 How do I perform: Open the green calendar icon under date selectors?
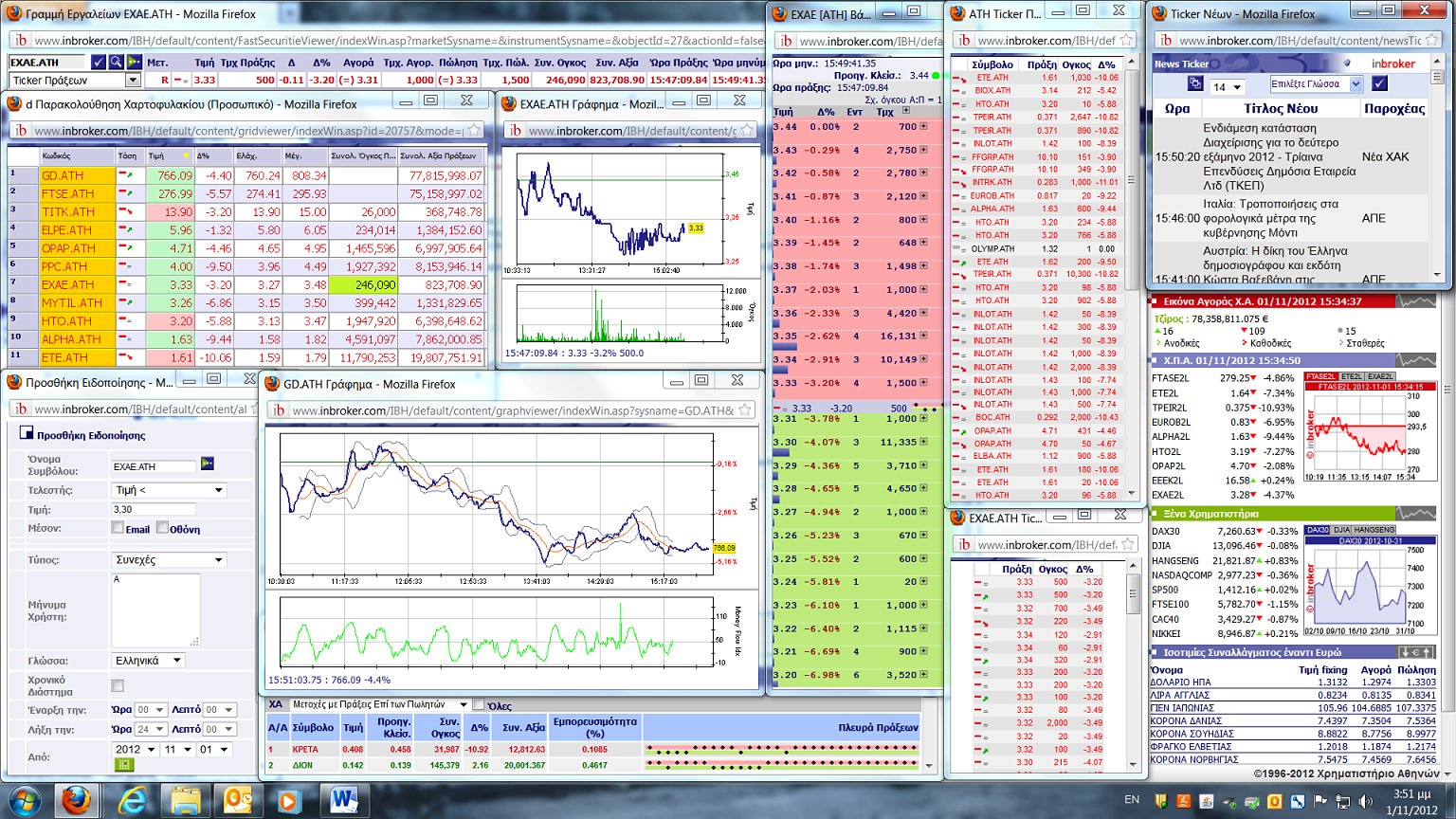[123, 765]
